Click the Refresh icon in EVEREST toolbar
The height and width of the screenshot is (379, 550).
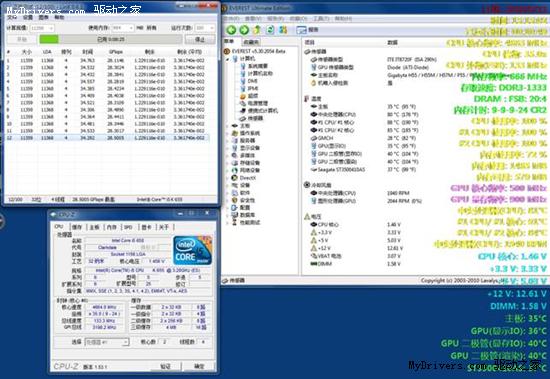click(x=270, y=30)
